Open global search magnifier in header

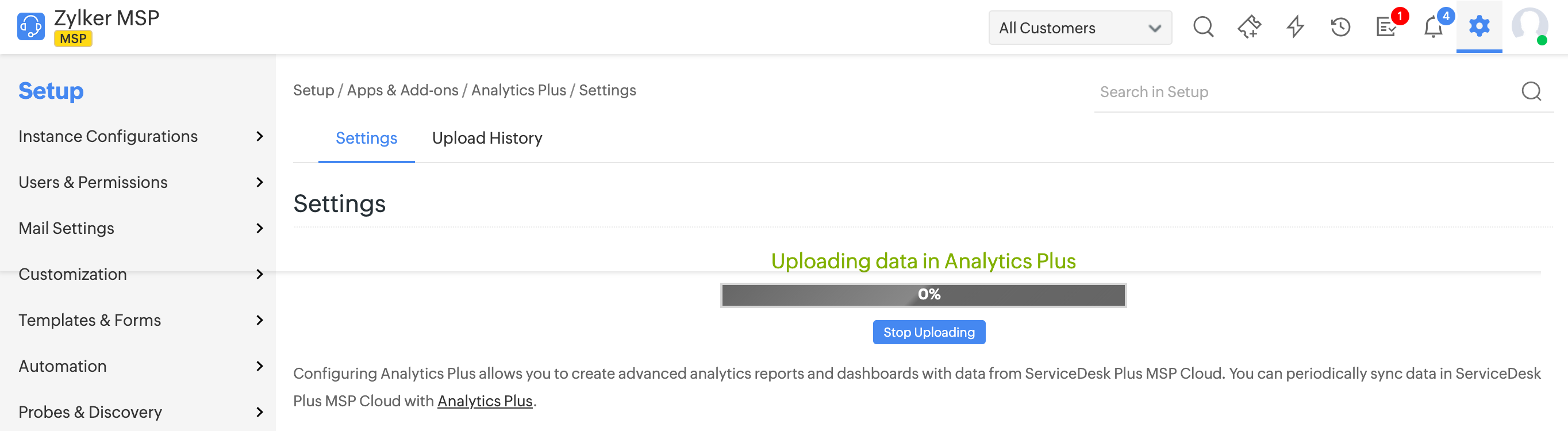(1203, 28)
